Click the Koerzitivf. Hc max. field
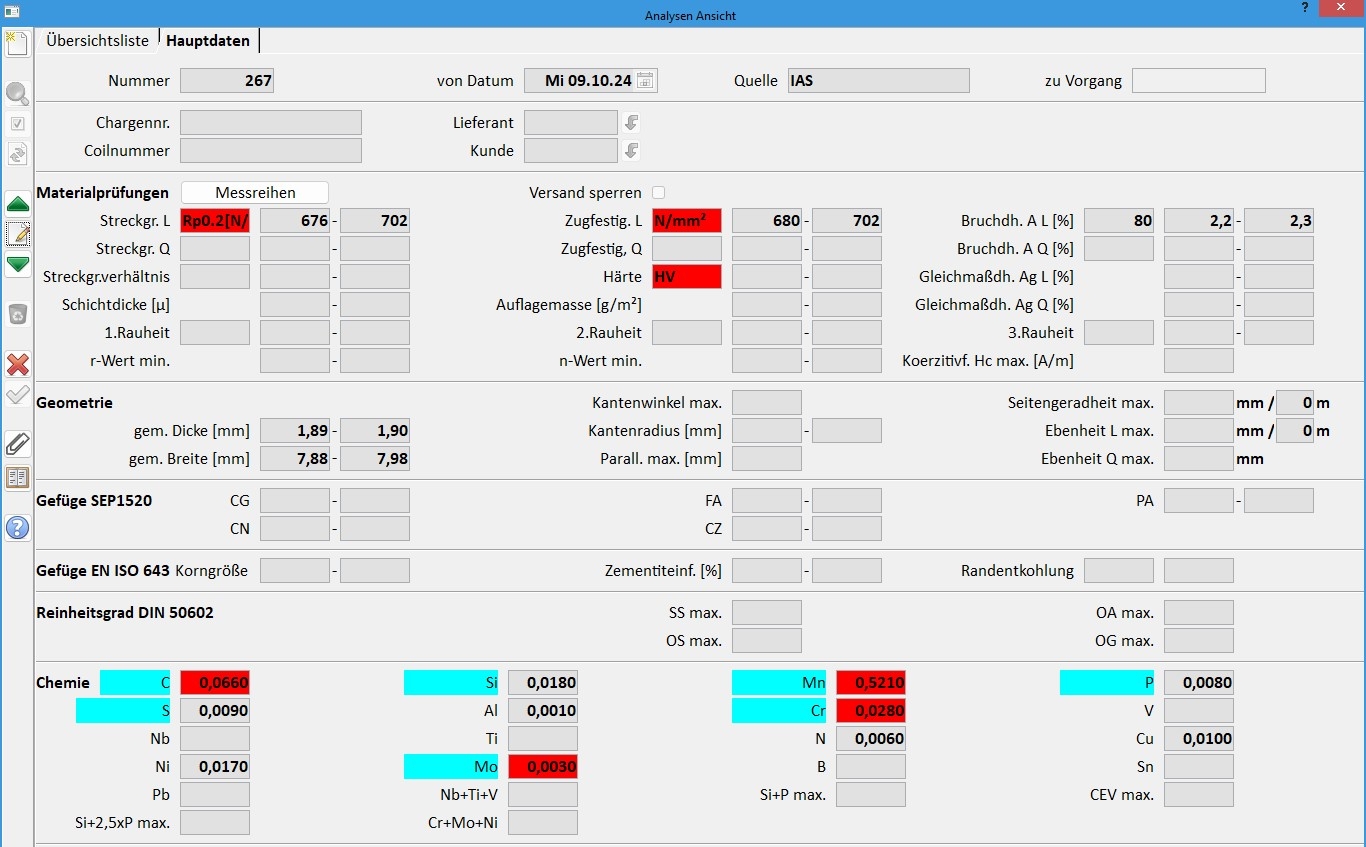 [1199, 361]
